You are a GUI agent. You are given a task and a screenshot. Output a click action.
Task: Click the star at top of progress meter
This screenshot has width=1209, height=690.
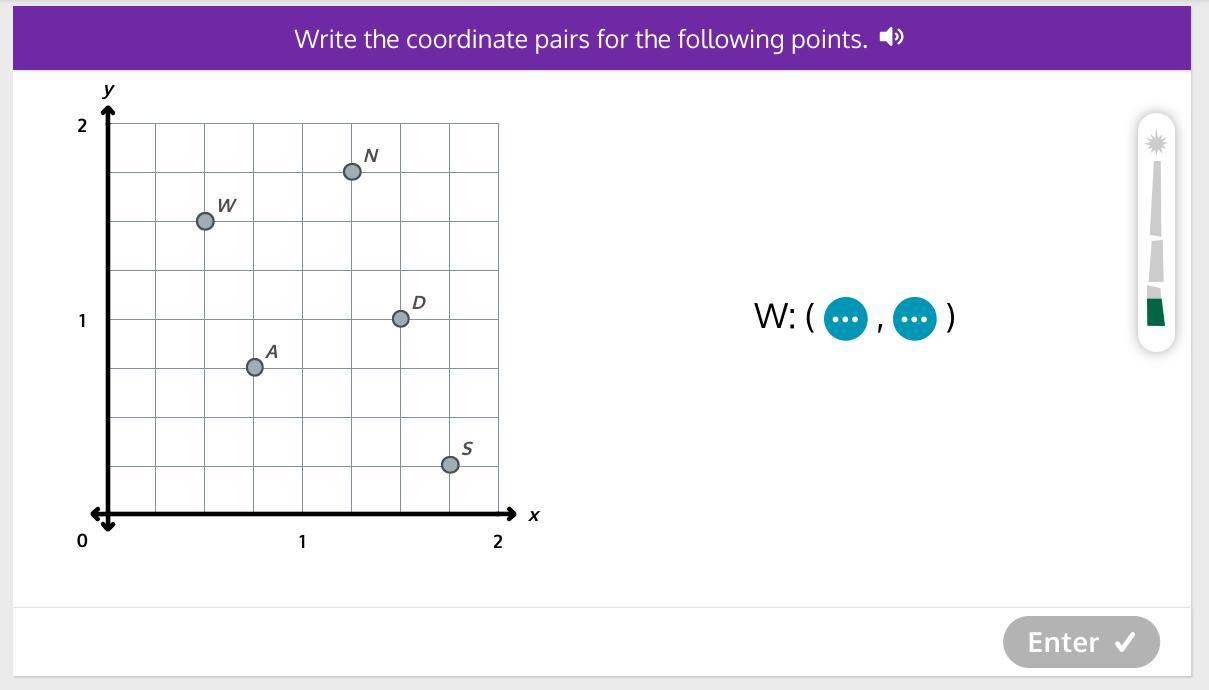[x=1156, y=142]
